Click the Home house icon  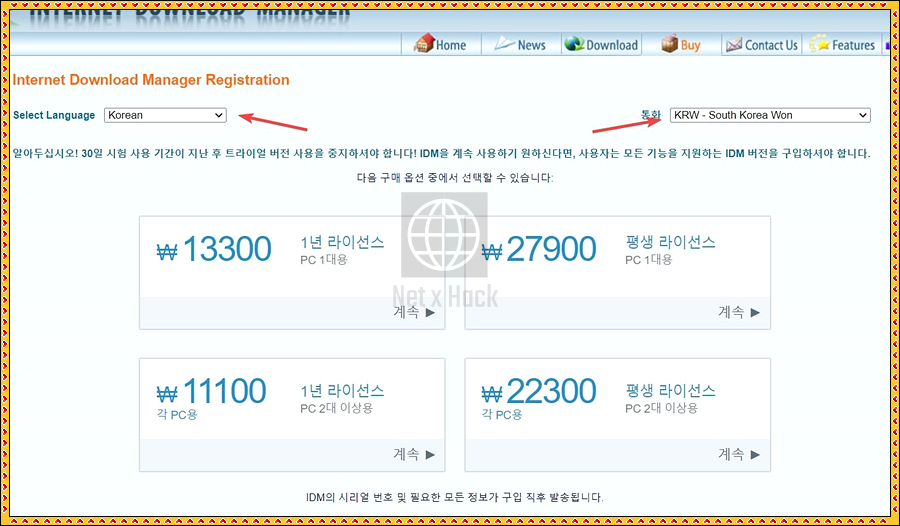424,44
